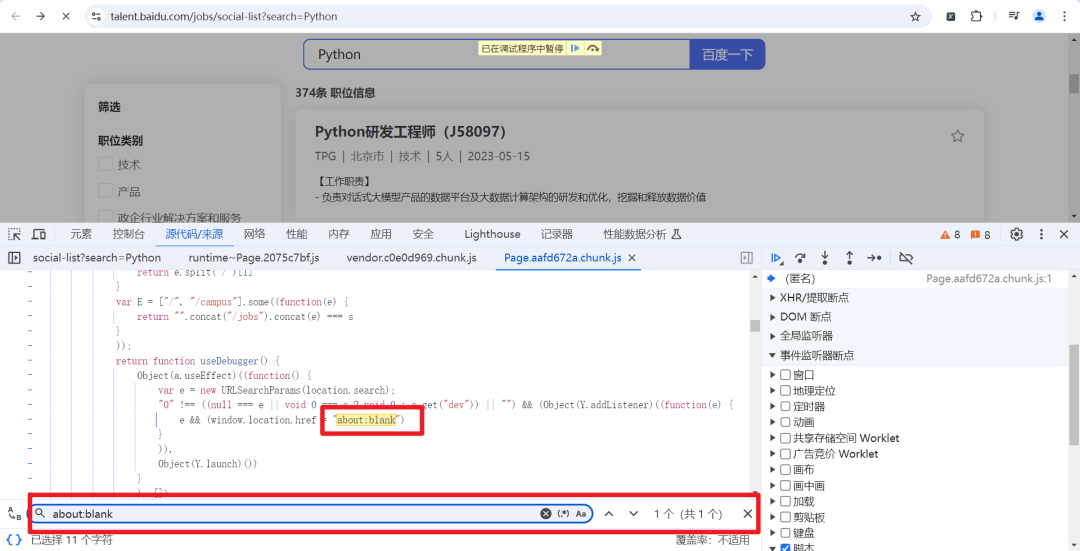Open the Lighthouse tab
1080x551 pixels.
[492, 234]
